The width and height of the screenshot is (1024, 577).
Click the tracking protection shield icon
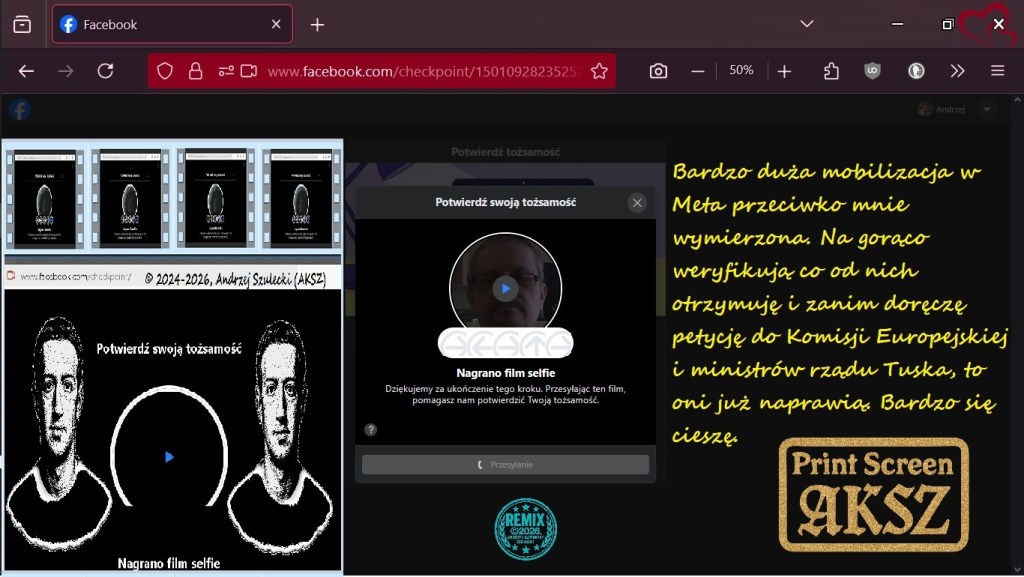pos(166,71)
